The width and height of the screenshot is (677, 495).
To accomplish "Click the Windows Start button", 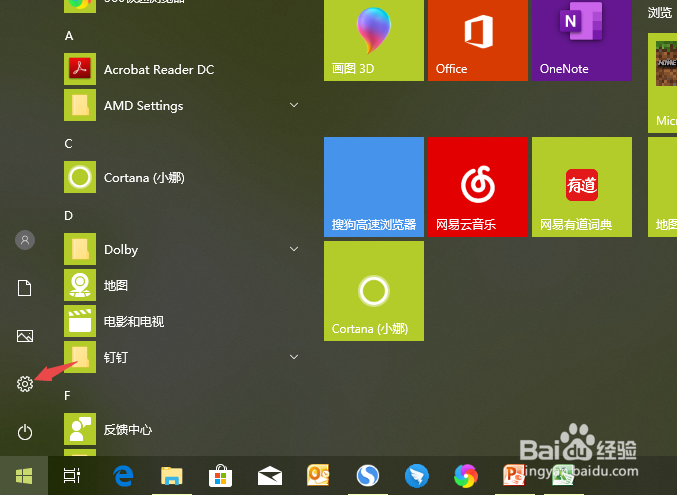I will pos(24,476).
